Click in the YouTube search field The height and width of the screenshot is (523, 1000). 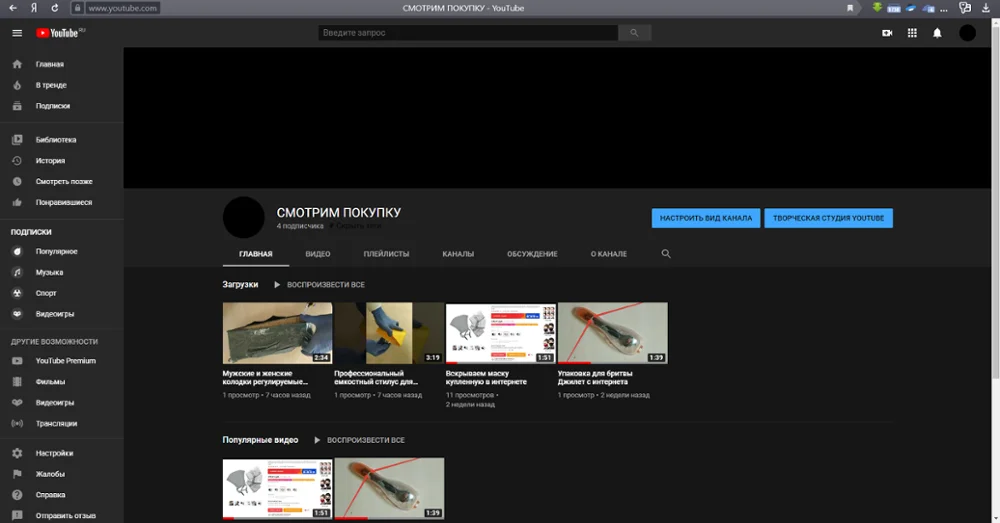pos(468,33)
